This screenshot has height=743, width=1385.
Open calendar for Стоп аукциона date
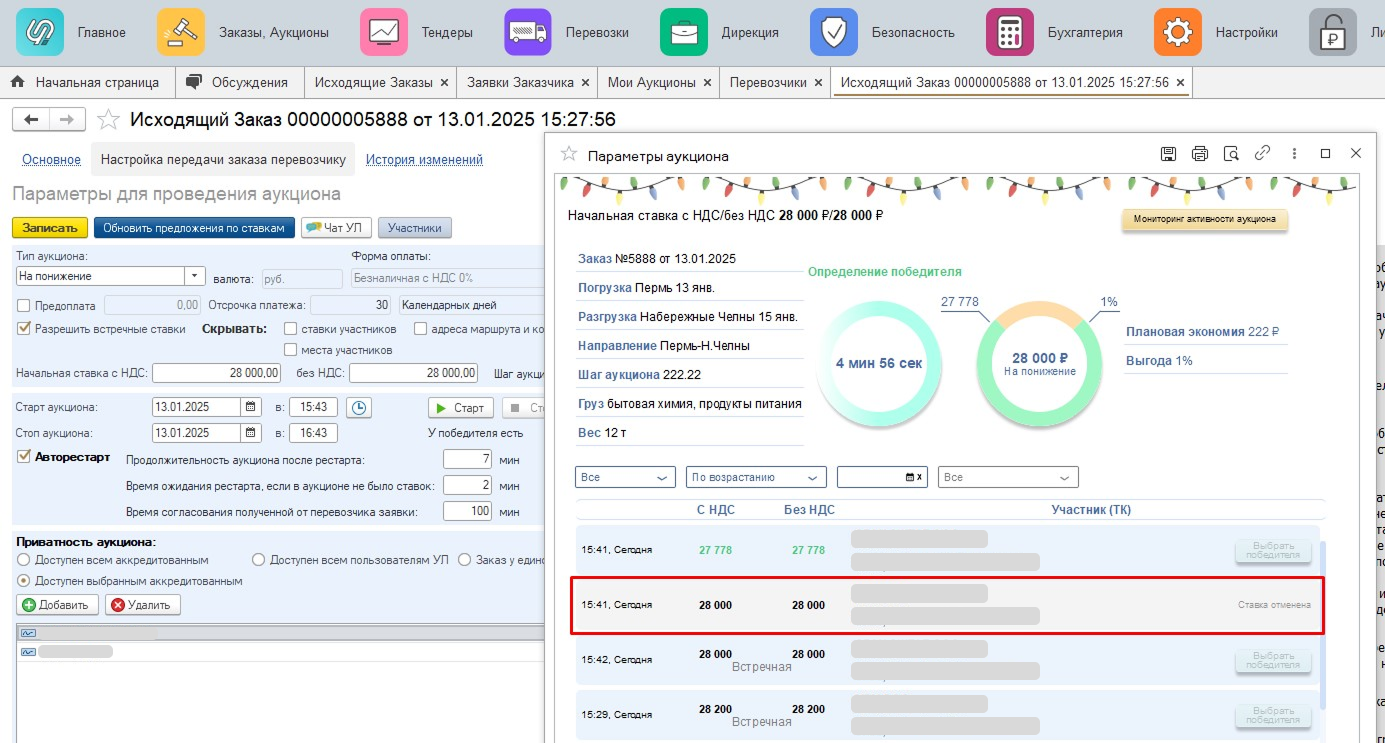(x=249, y=433)
